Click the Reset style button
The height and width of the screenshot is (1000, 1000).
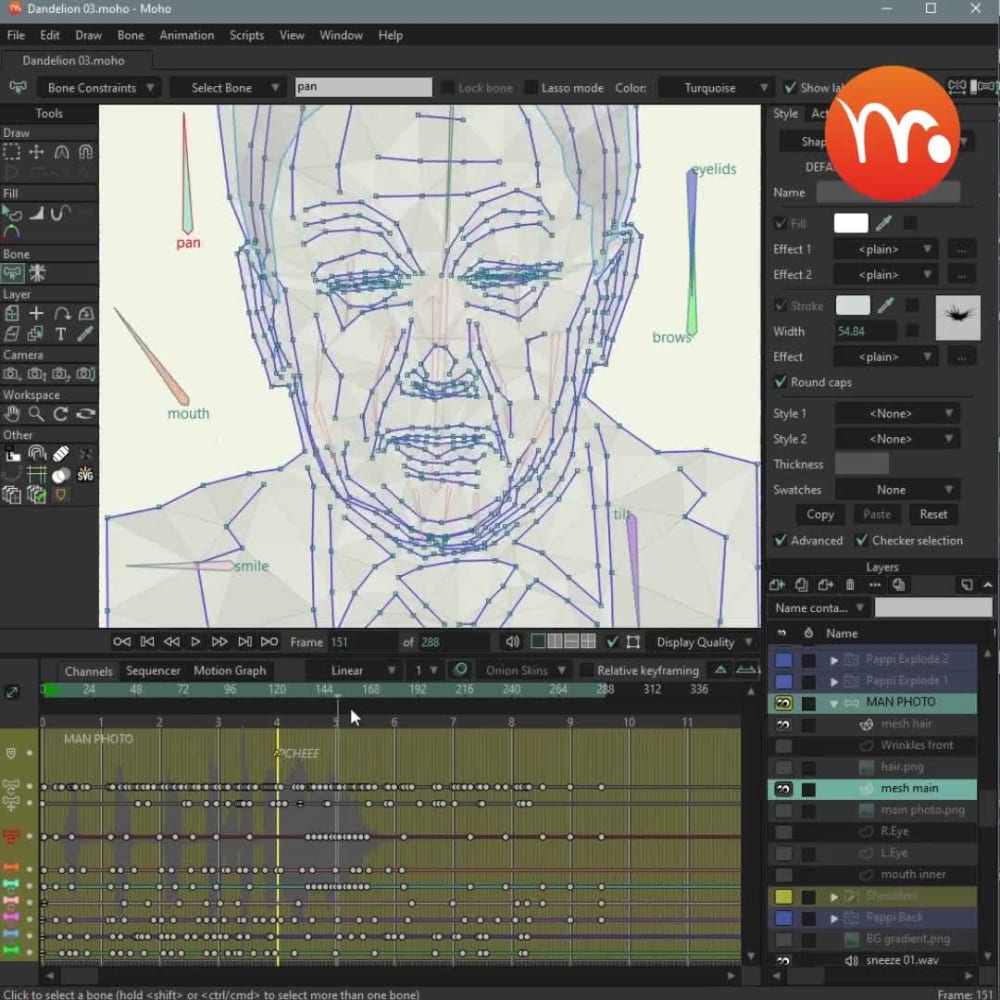[x=934, y=514]
